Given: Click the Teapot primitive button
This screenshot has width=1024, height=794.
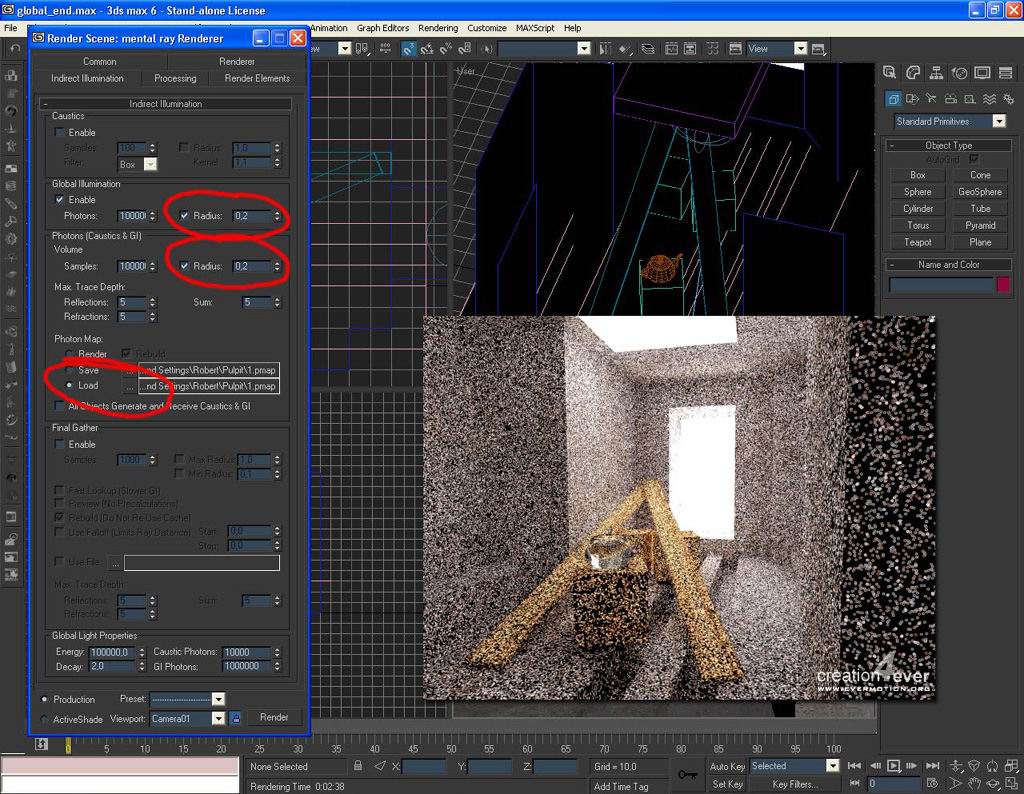Looking at the screenshot, I should pos(917,242).
